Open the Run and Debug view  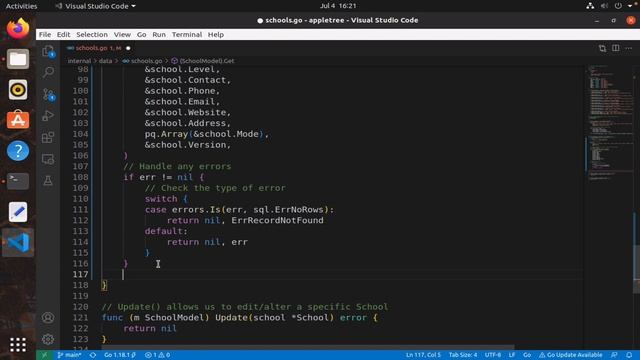pos(48,116)
